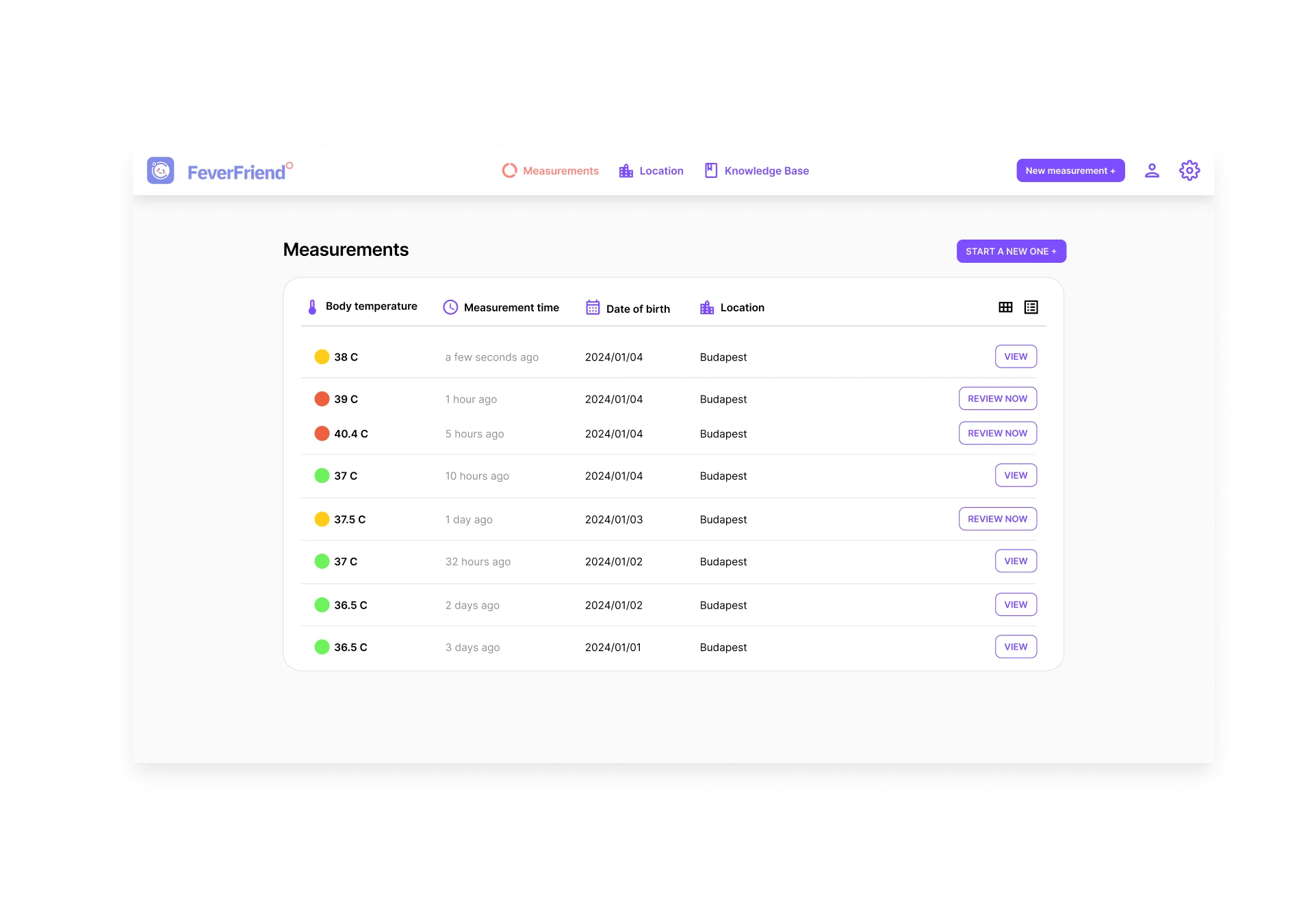Click the thermometer Body temperature icon
The image size is (1314, 924).
[312, 307]
